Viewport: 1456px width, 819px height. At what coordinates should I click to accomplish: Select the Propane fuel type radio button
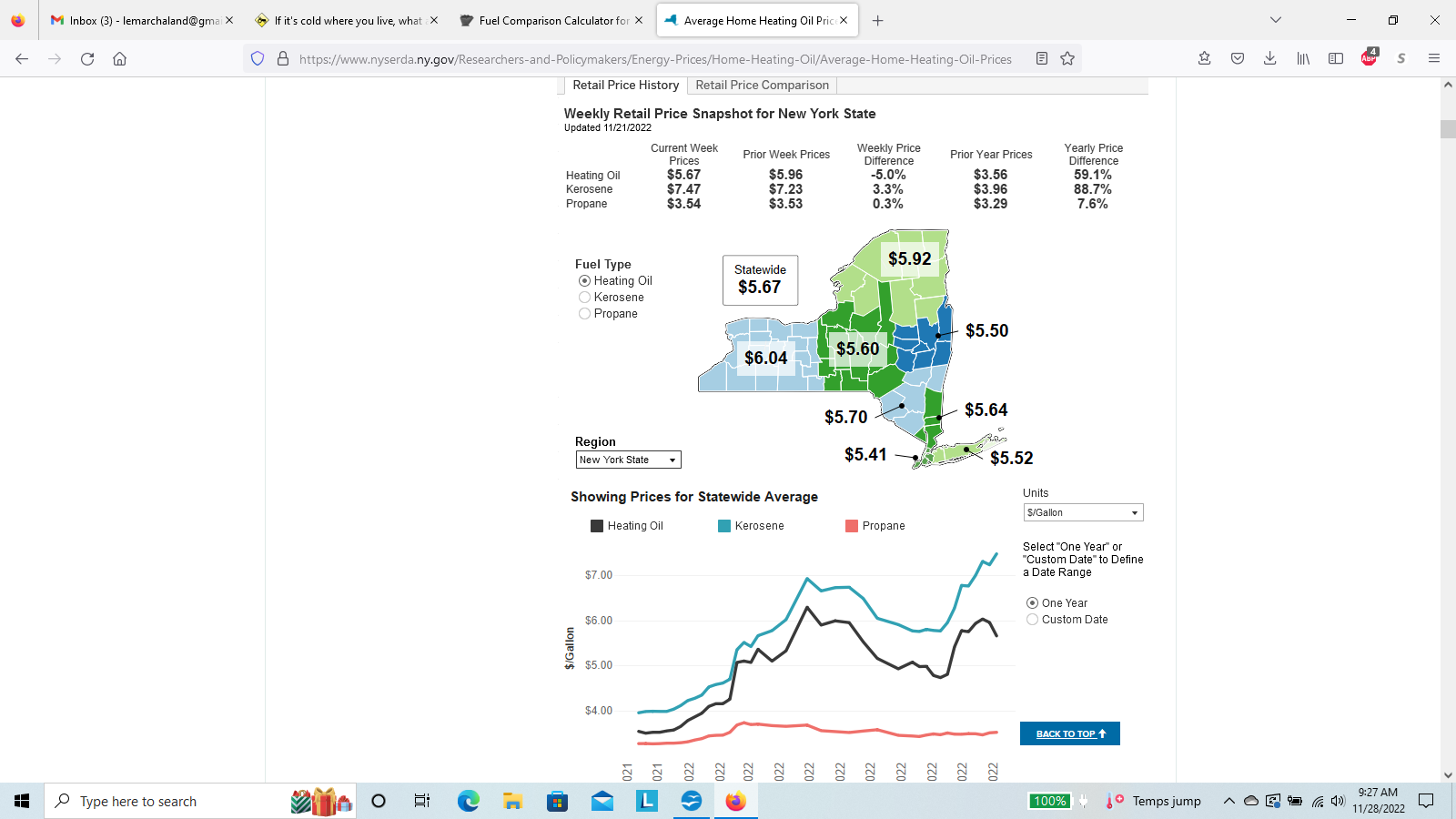(x=585, y=314)
